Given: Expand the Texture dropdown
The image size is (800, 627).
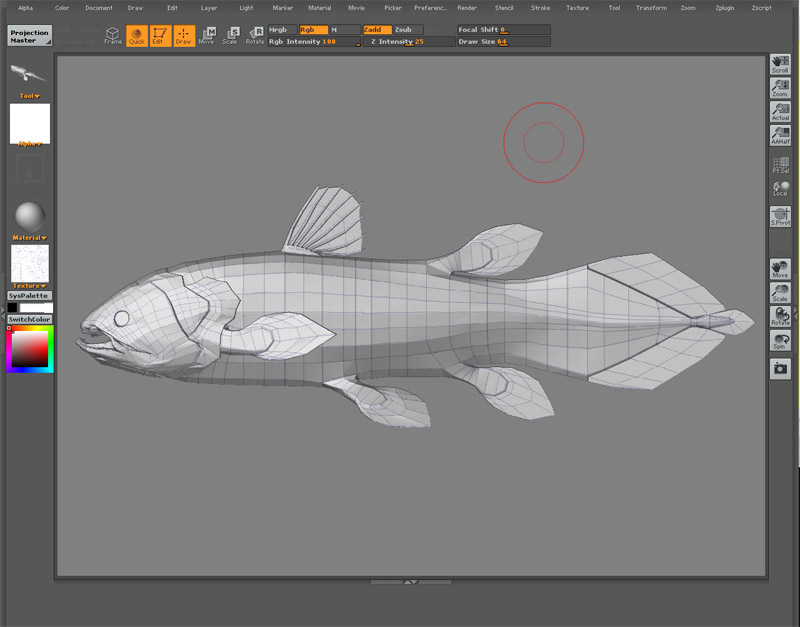Looking at the screenshot, I should [x=29, y=286].
